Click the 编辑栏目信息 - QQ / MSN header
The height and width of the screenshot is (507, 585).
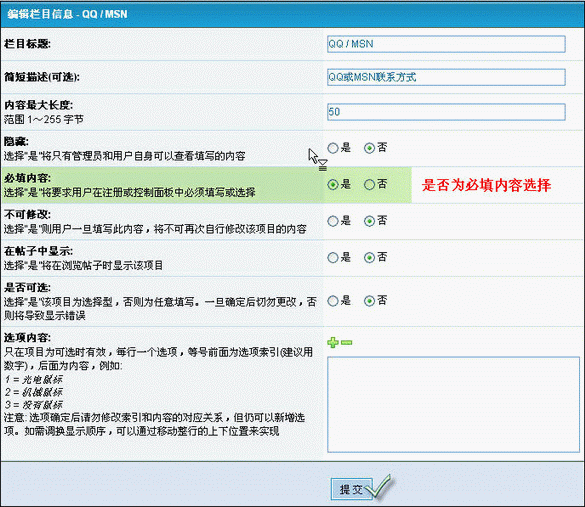(x=68, y=14)
